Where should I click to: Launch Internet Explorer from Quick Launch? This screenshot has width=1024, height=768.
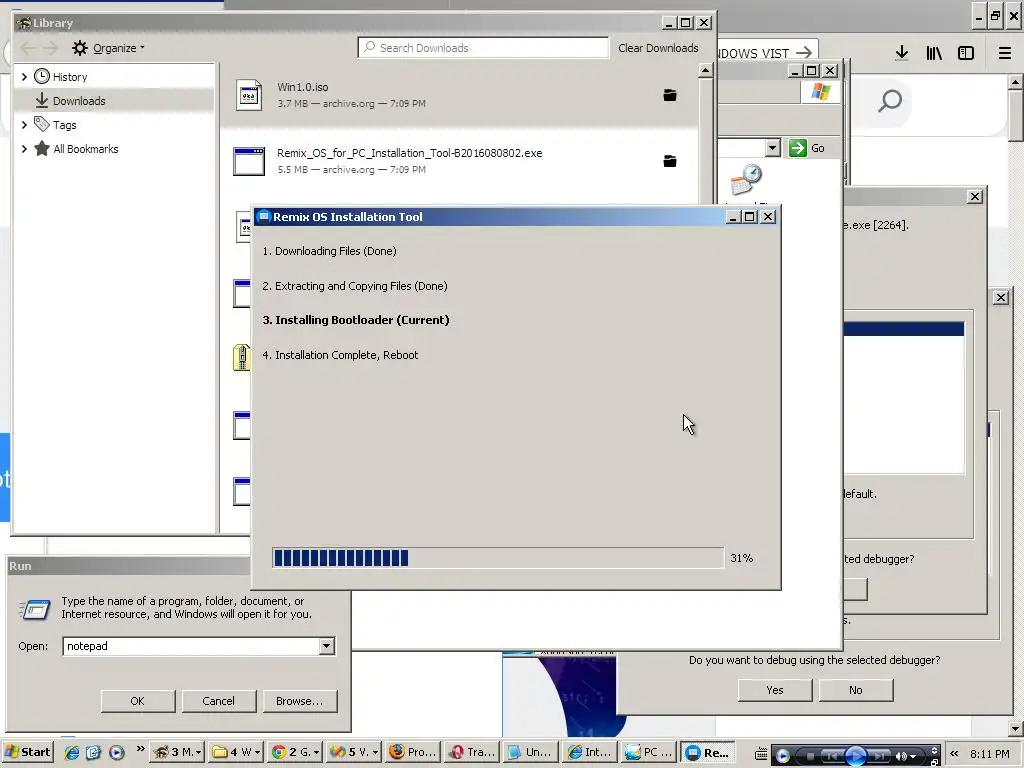click(x=71, y=752)
